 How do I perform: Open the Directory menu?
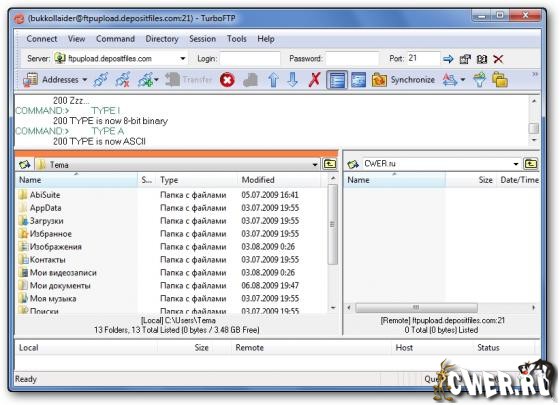[162, 39]
